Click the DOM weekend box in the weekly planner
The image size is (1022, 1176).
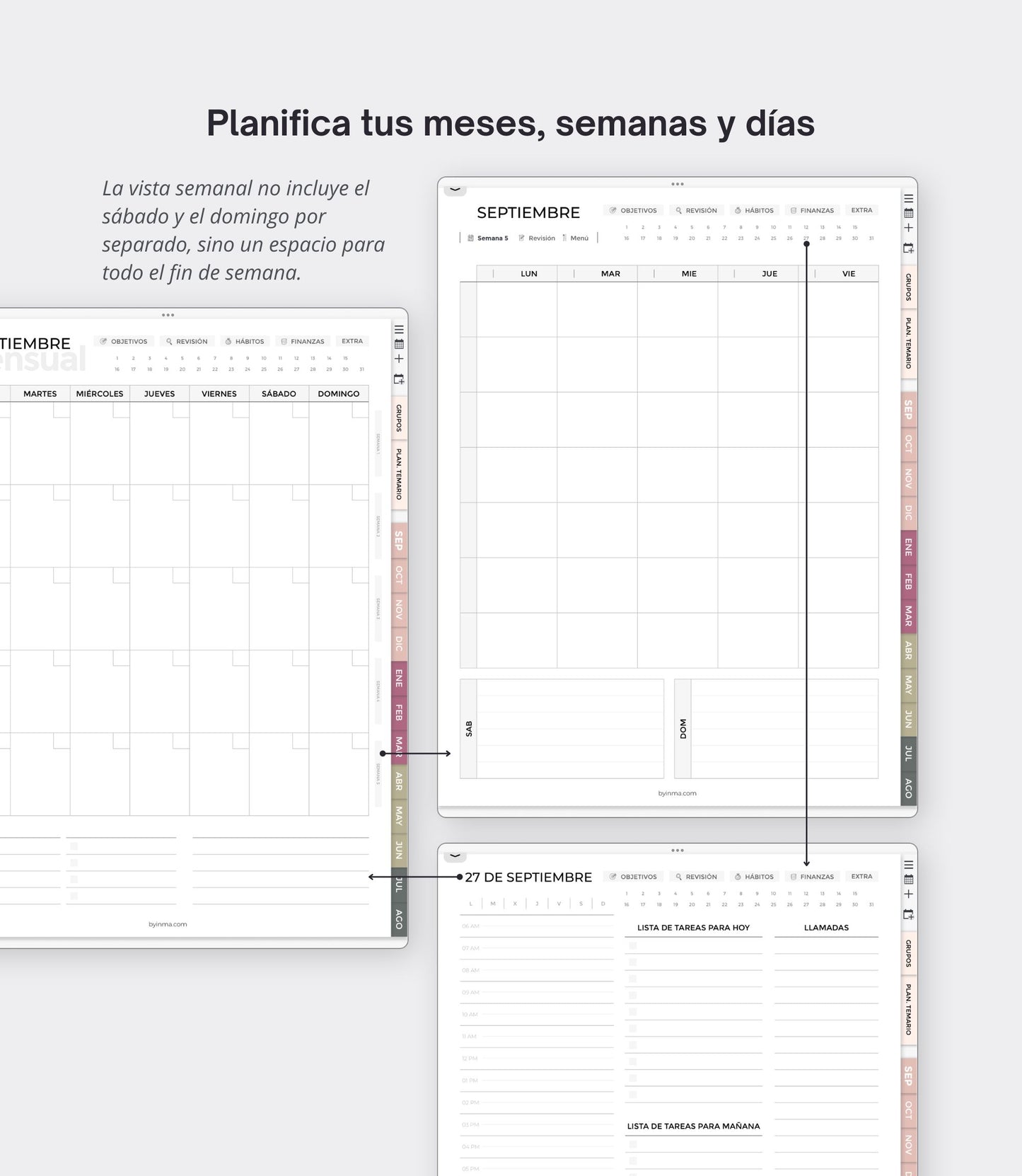tap(777, 729)
